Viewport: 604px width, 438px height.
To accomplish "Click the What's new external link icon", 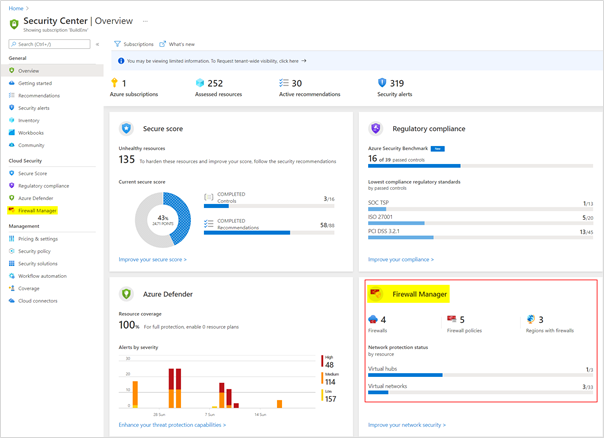I will coord(163,44).
